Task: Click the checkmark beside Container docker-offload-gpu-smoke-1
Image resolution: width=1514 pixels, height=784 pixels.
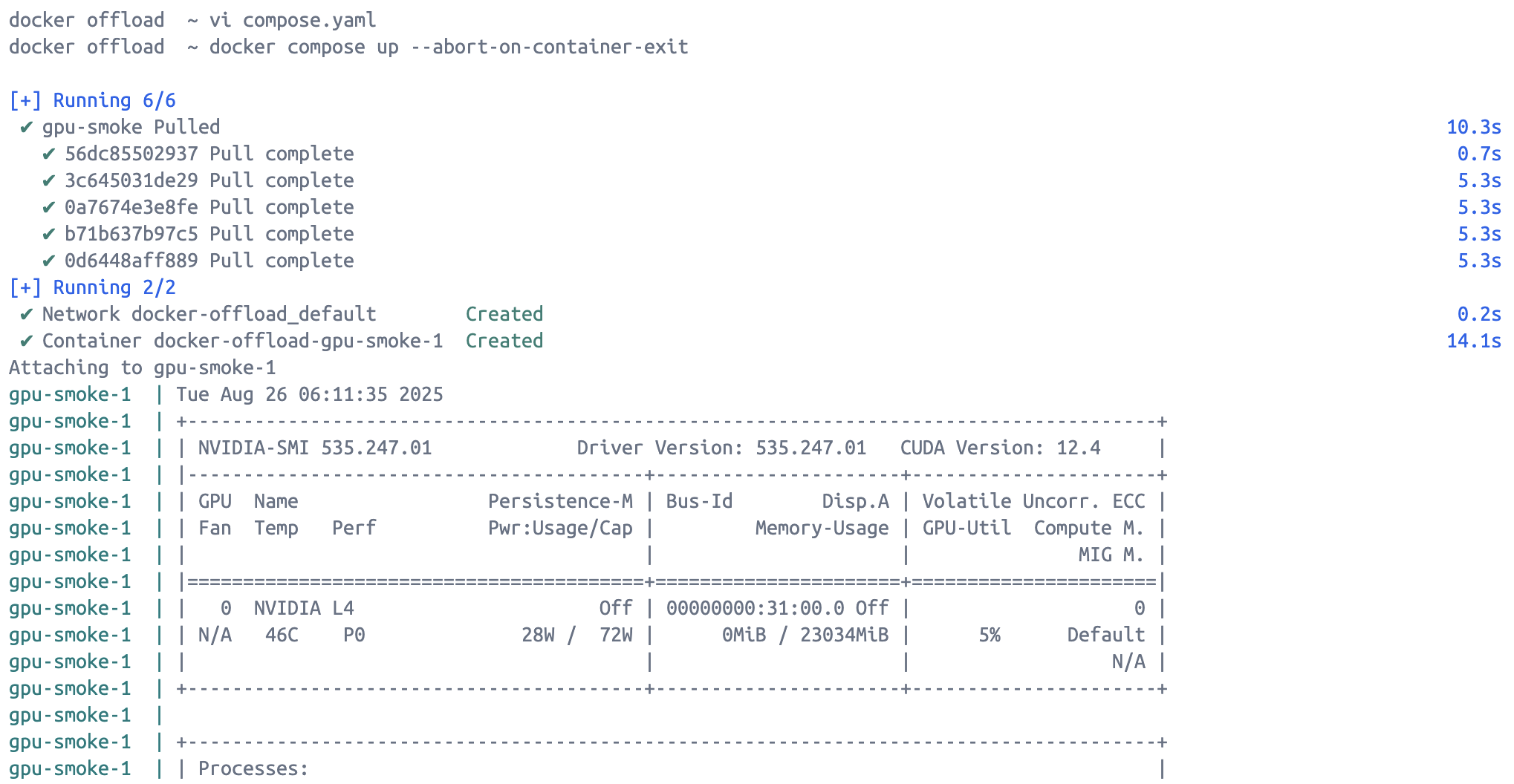Action: click(26, 341)
